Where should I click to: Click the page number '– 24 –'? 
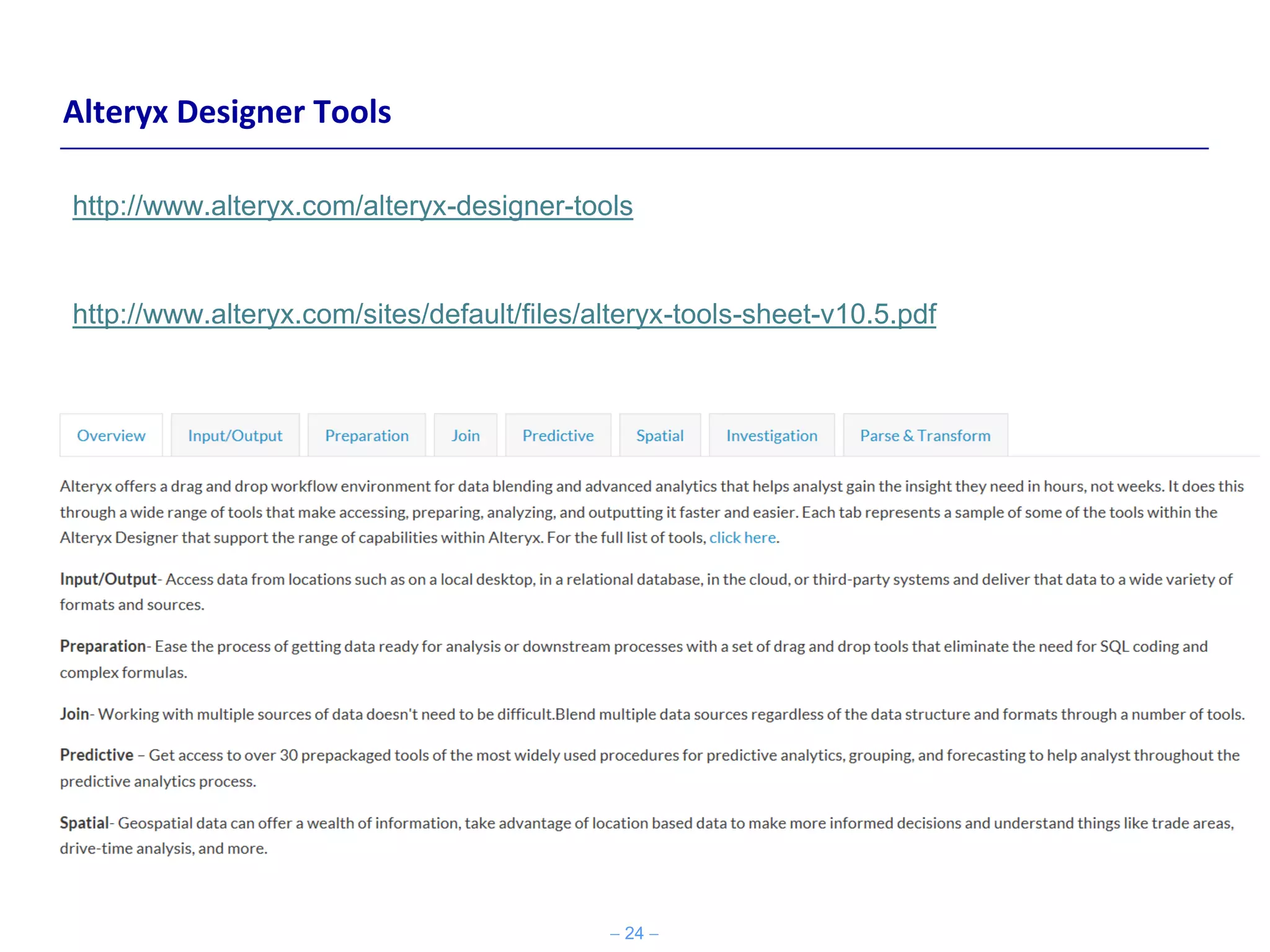tap(634, 933)
